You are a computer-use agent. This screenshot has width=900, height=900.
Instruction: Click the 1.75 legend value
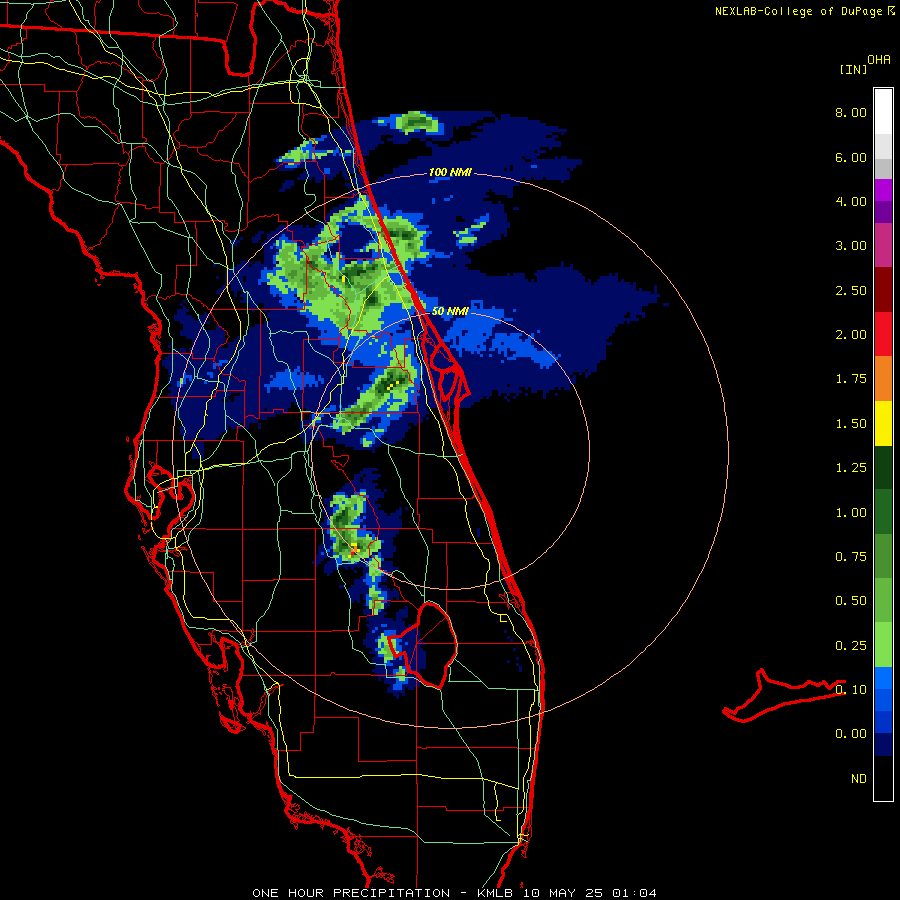[x=851, y=379]
